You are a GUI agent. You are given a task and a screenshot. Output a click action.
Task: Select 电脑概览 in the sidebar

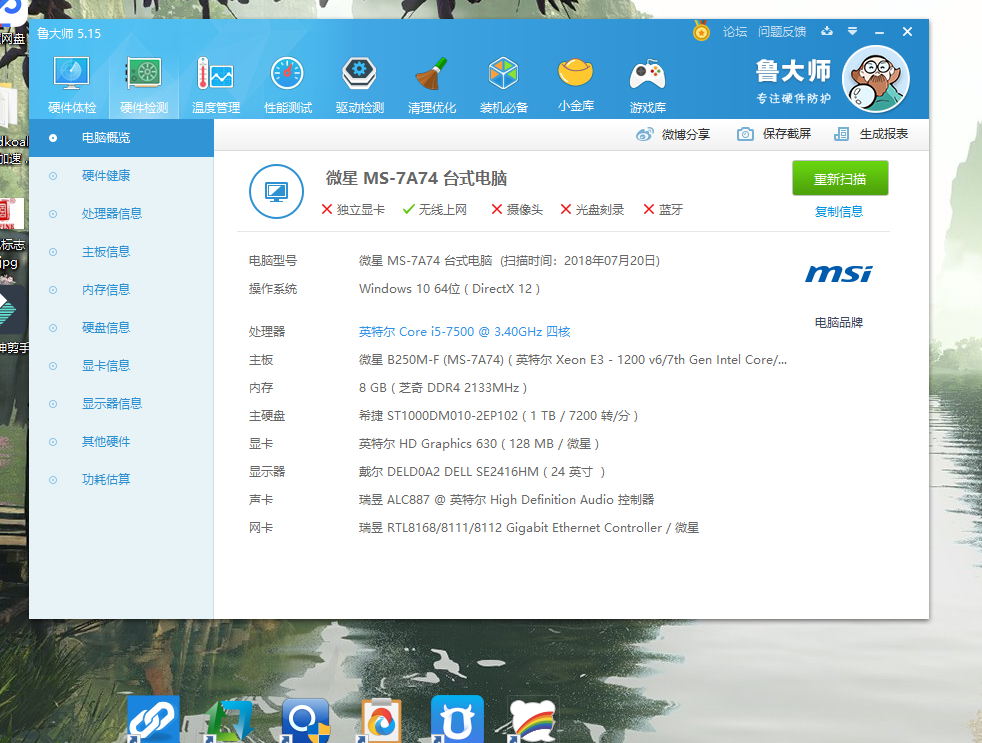coord(121,138)
